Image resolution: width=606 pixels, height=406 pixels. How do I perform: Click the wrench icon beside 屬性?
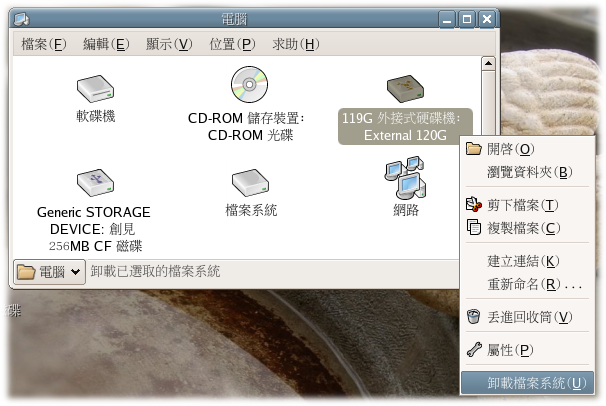click(x=474, y=350)
